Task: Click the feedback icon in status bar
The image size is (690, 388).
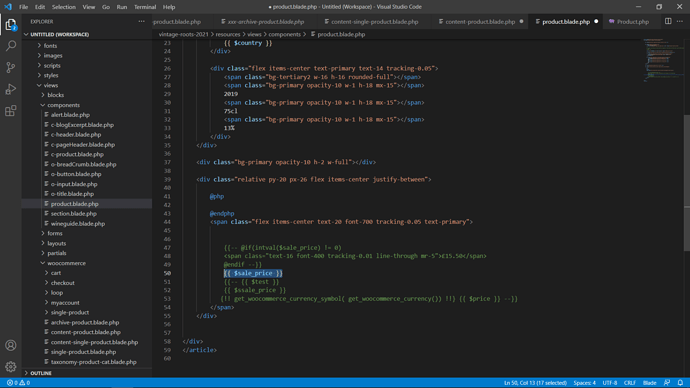Action: pyautogui.click(x=667, y=383)
